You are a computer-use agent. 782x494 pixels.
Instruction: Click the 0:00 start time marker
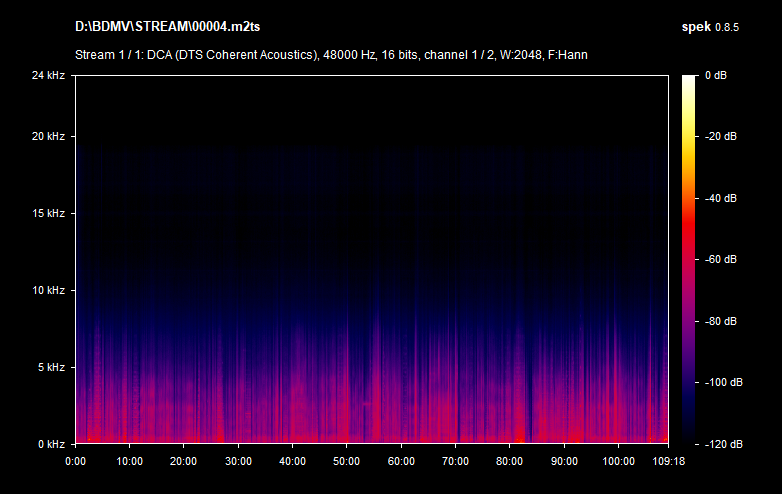click(x=75, y=461)
